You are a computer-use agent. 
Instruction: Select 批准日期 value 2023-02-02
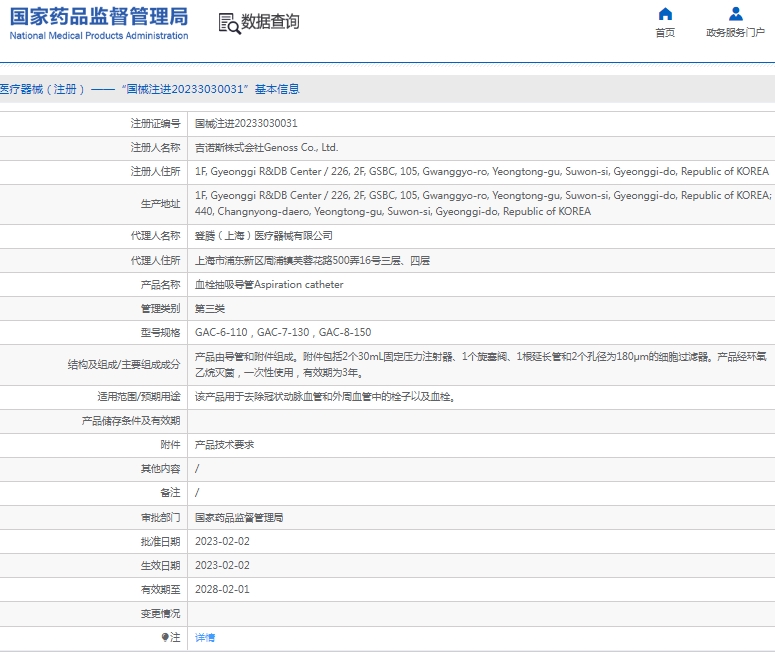pyautogui.click(x=222, y=541)
